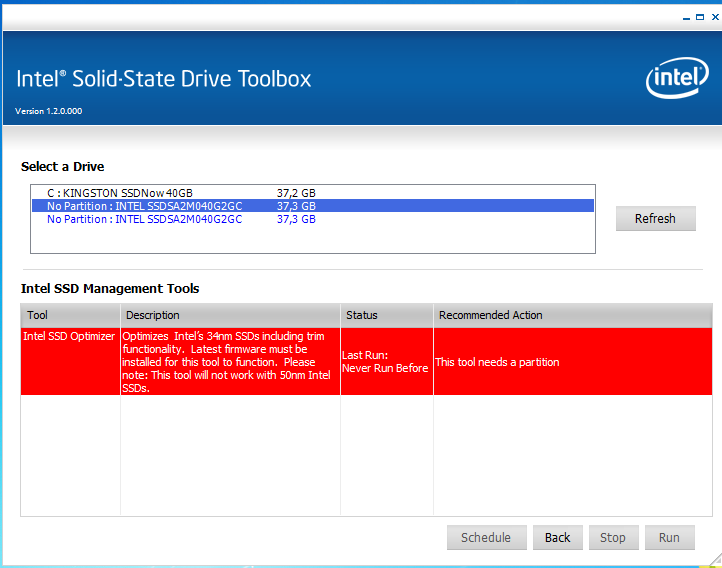Select the highlighted INTEL SSDSA2M040G2GC drive row
The width and height of the screenshot is (722, 568).
(x=313, y=206)
